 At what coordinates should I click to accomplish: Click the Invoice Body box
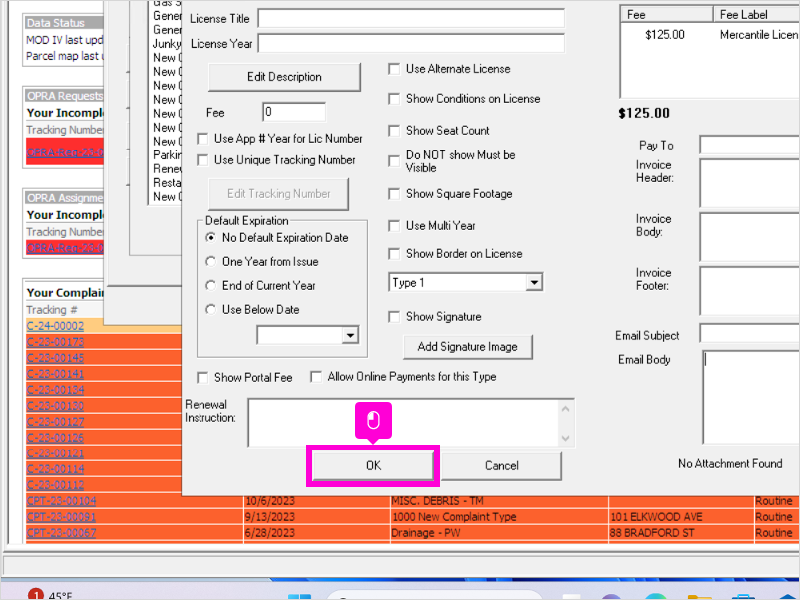(x=749, y=237)
